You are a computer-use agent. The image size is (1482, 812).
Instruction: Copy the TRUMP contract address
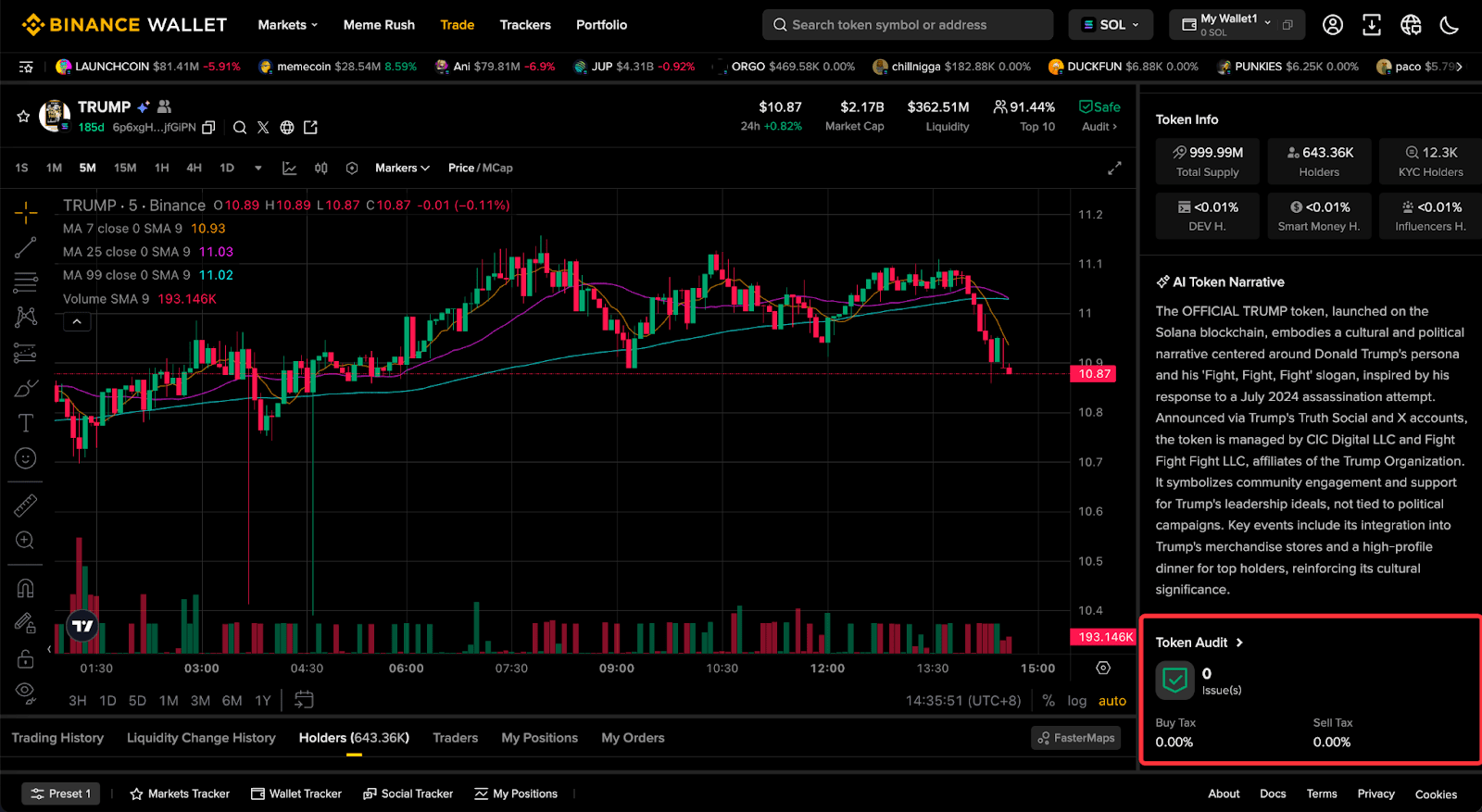coord(208,128)
